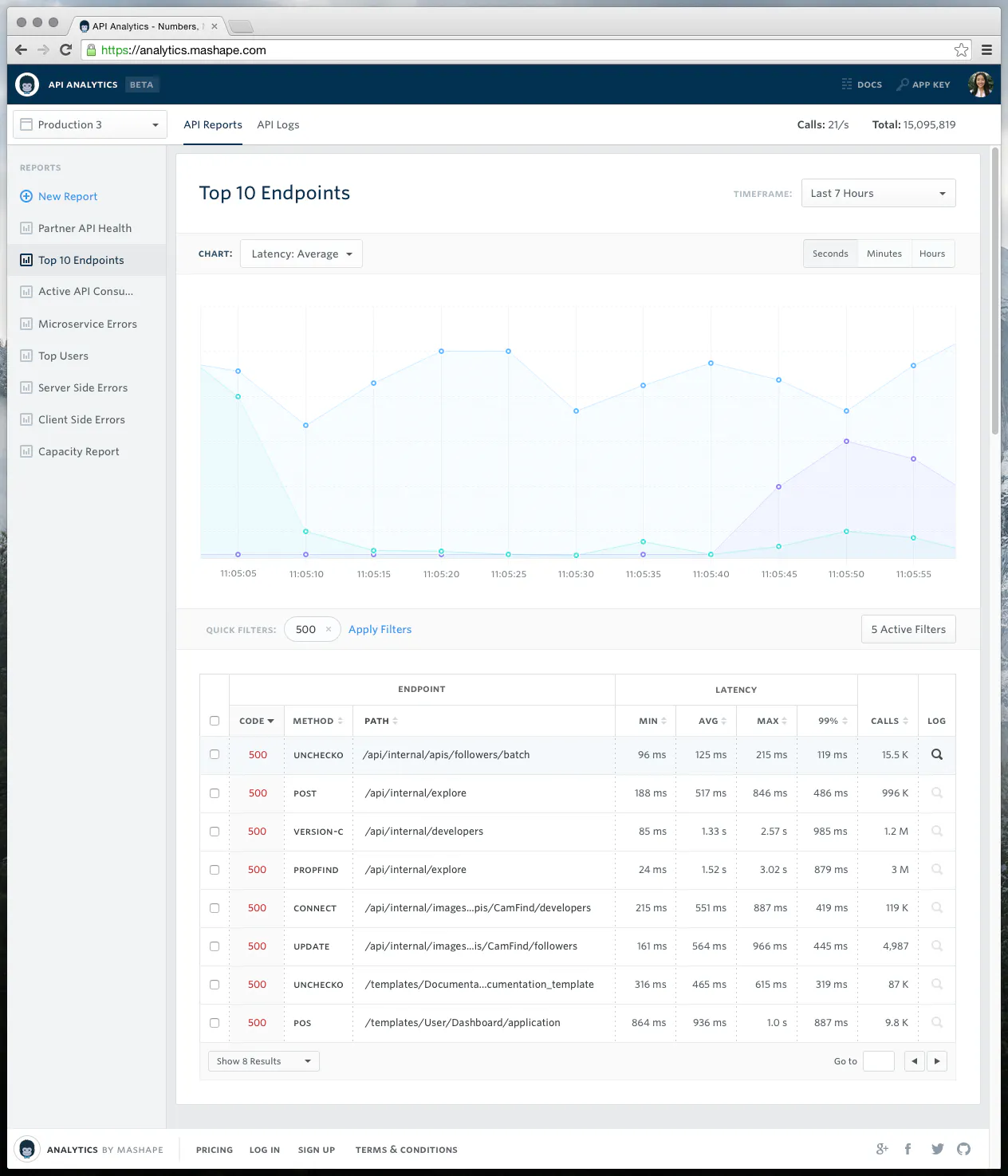Open the App Key icon link
Image resolution: width=1008 pixels, height=1176 pixels.
(923, 85)
